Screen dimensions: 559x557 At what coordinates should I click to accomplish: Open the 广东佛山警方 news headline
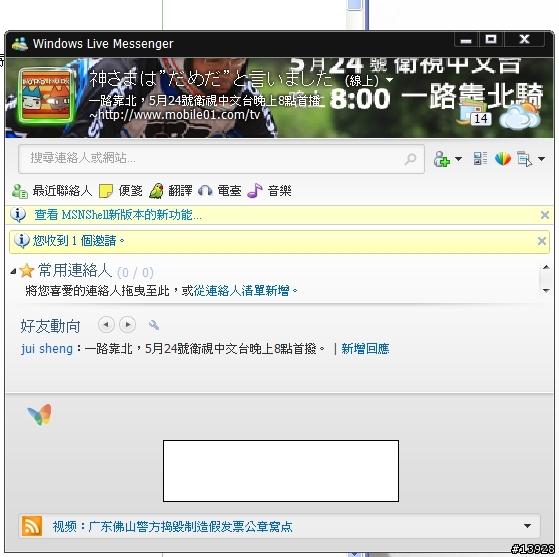click(173, 526)
